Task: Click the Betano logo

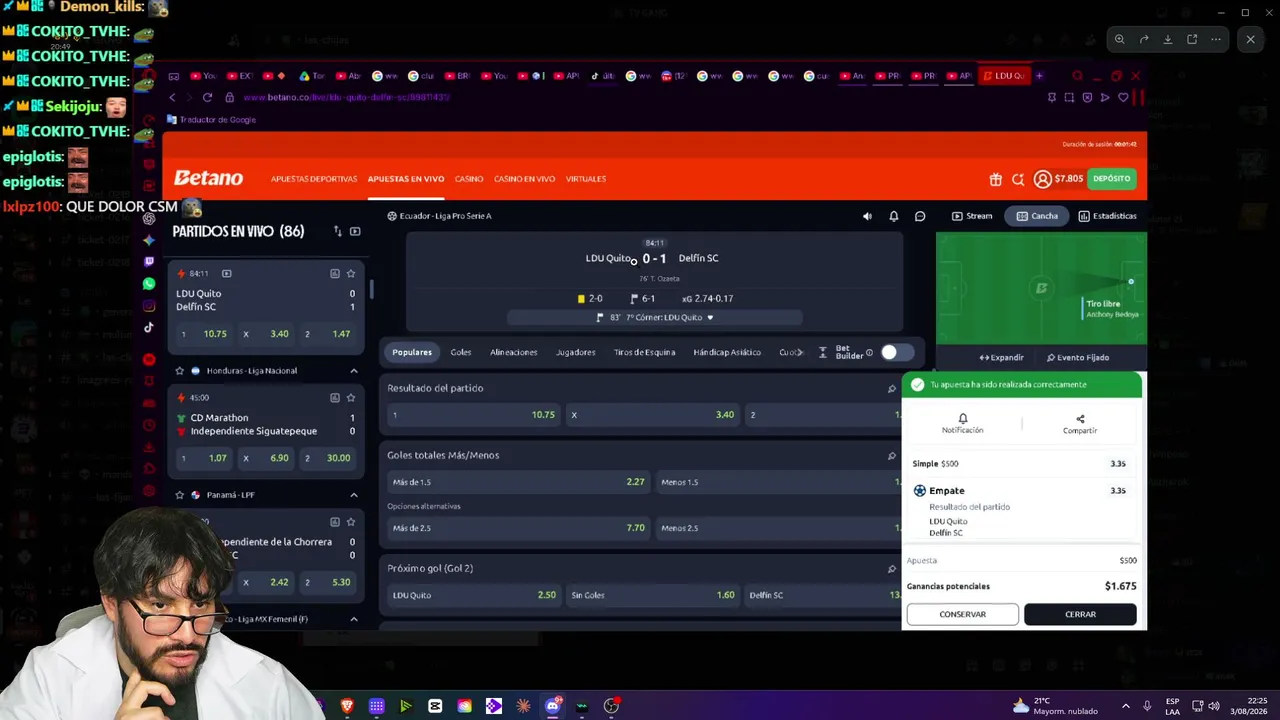Action: tap(208, 178)
